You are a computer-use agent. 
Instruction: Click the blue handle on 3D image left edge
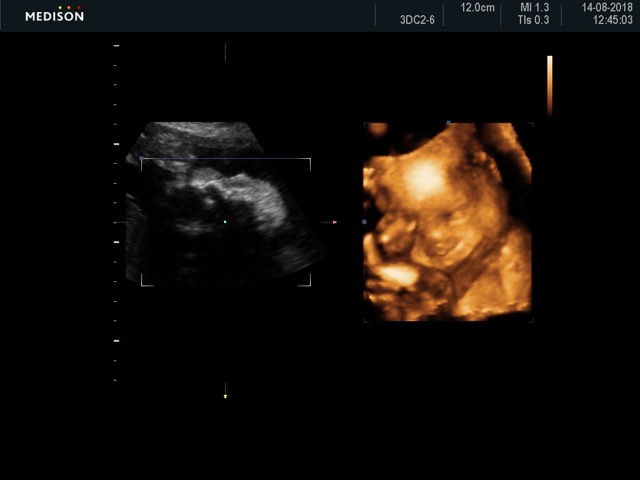364,222
